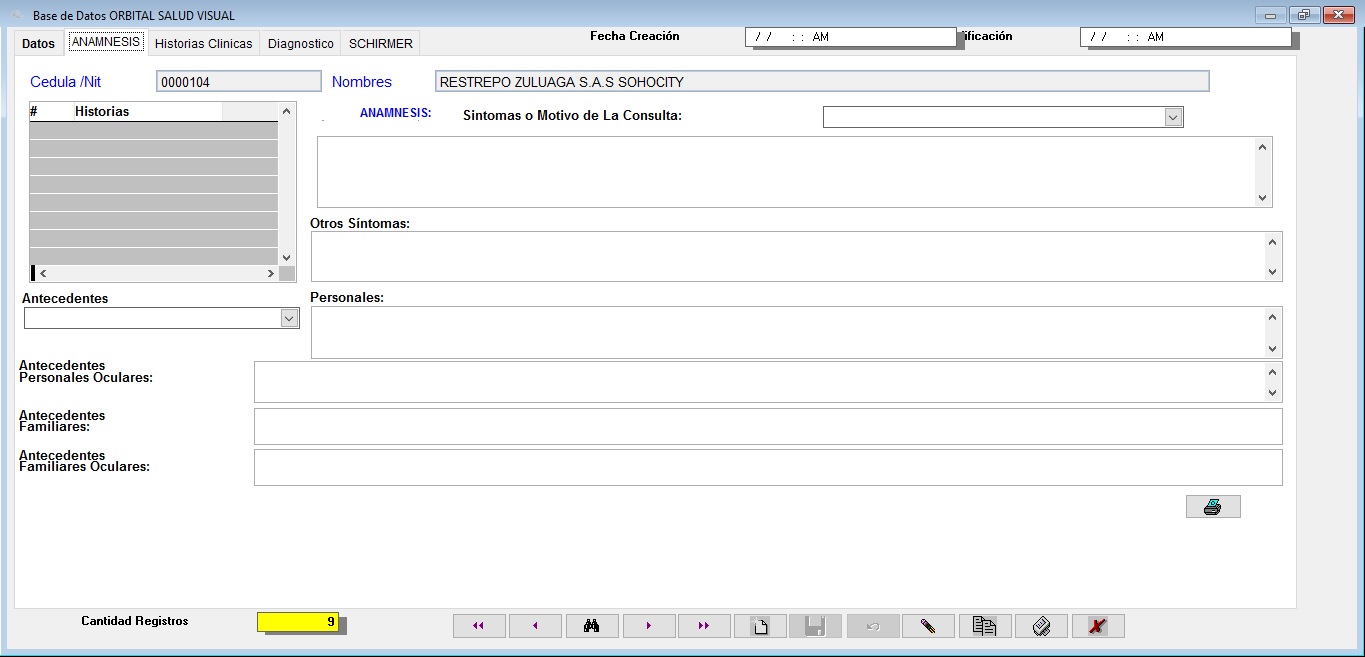Click down arrow of Otros Síntomas scrollbar

click(x=1273, y=272)
